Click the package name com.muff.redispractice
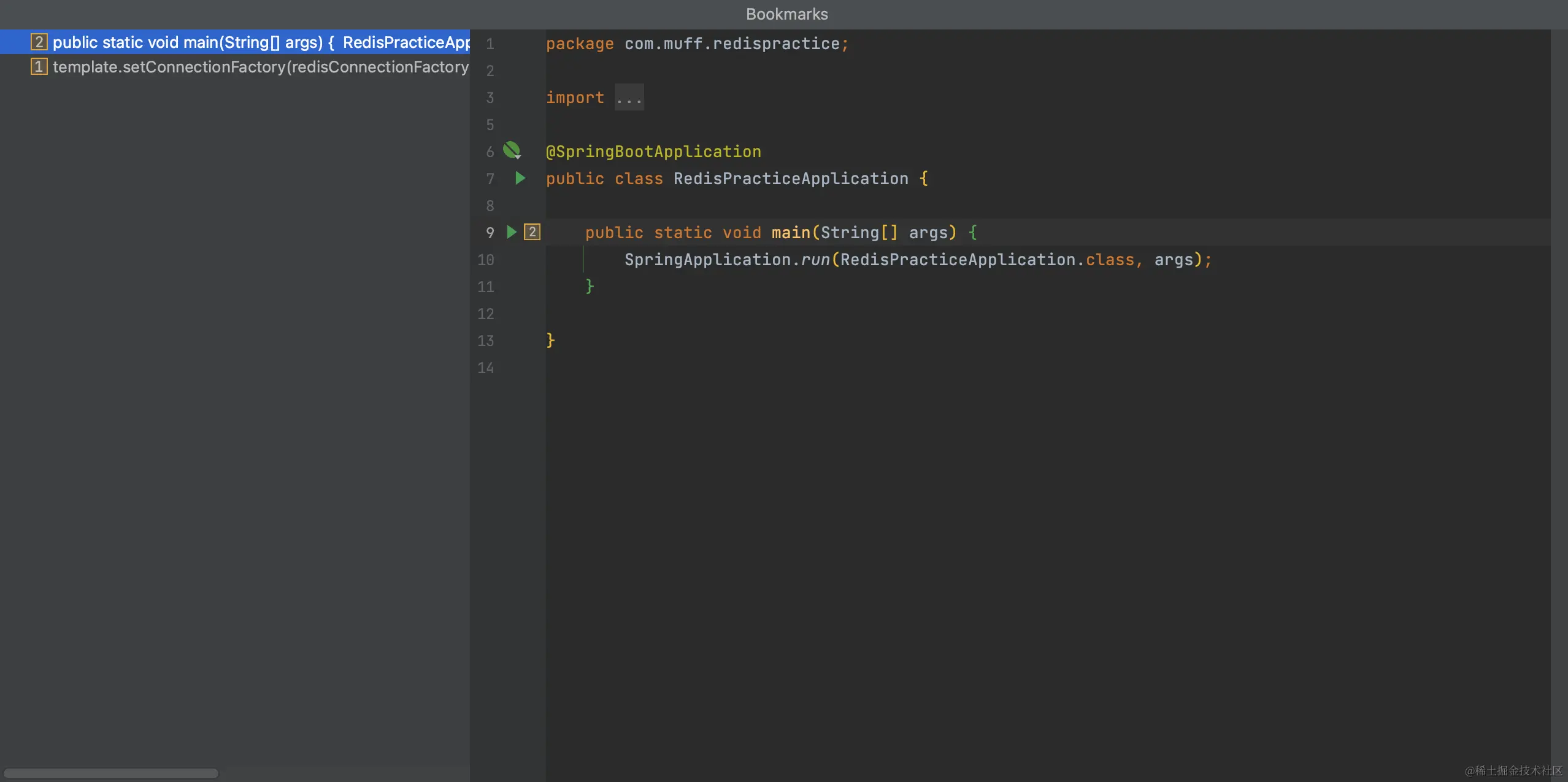The height and width of the screenshot is (782, 1568). (x=732, y=44)
